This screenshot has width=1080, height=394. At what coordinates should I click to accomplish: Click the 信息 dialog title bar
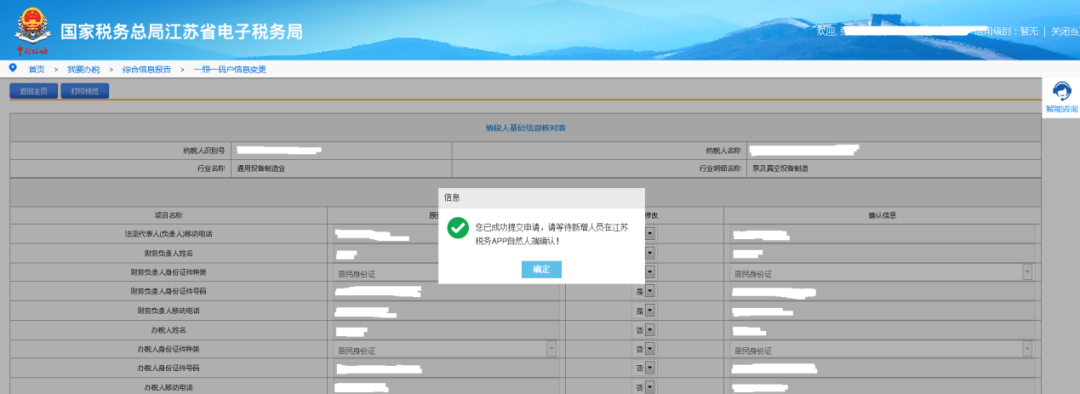pos(541,198)
